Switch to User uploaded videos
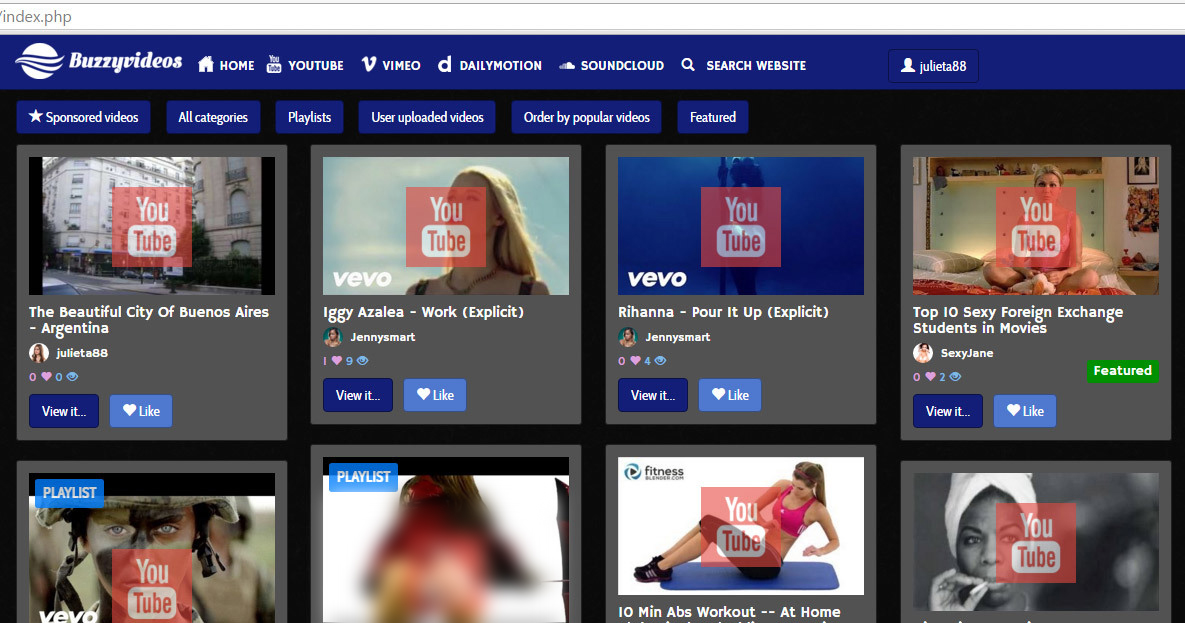 [427, 117]
